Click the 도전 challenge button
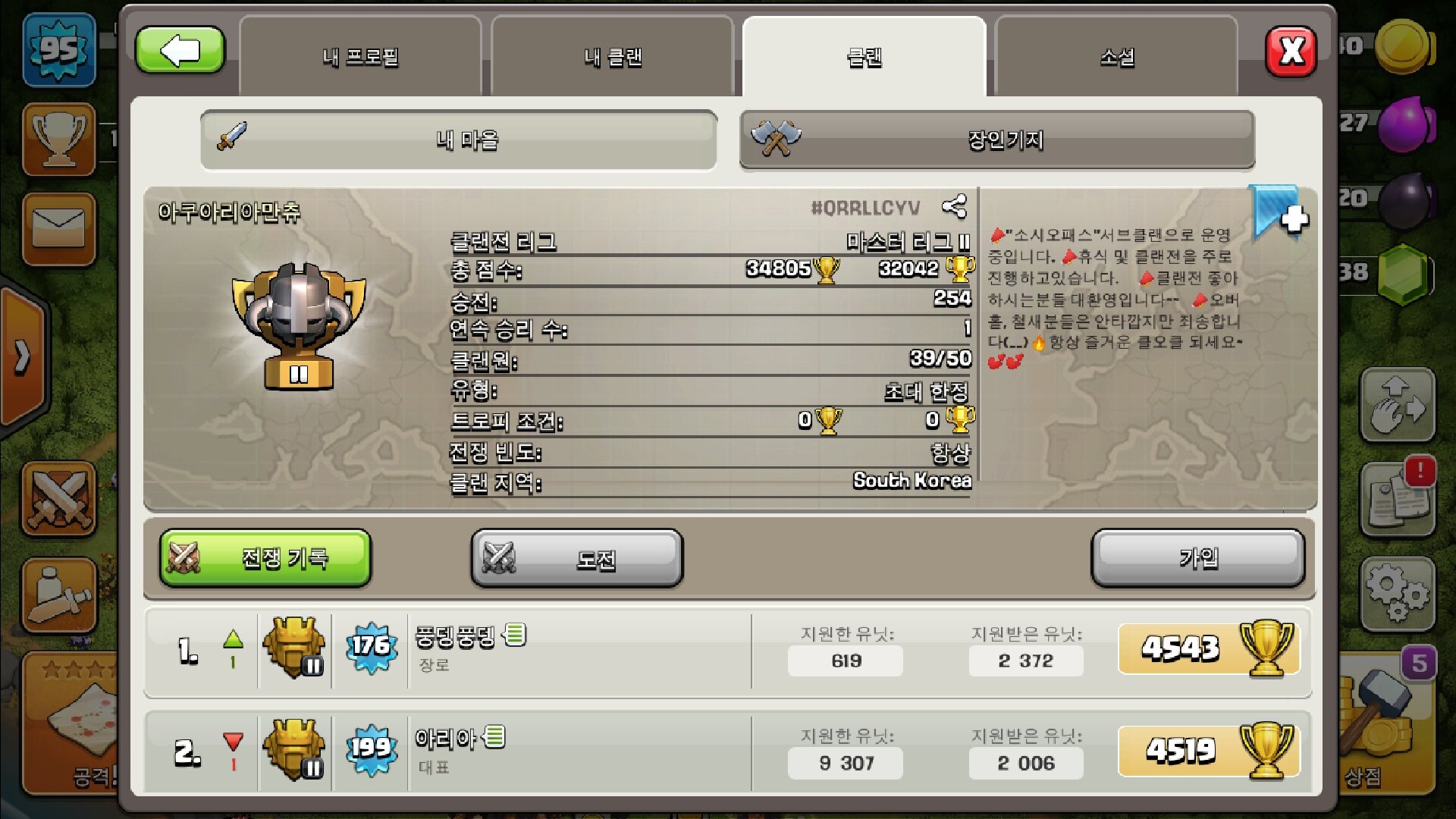Screen dimensions: 1456x819 (577, 559)
